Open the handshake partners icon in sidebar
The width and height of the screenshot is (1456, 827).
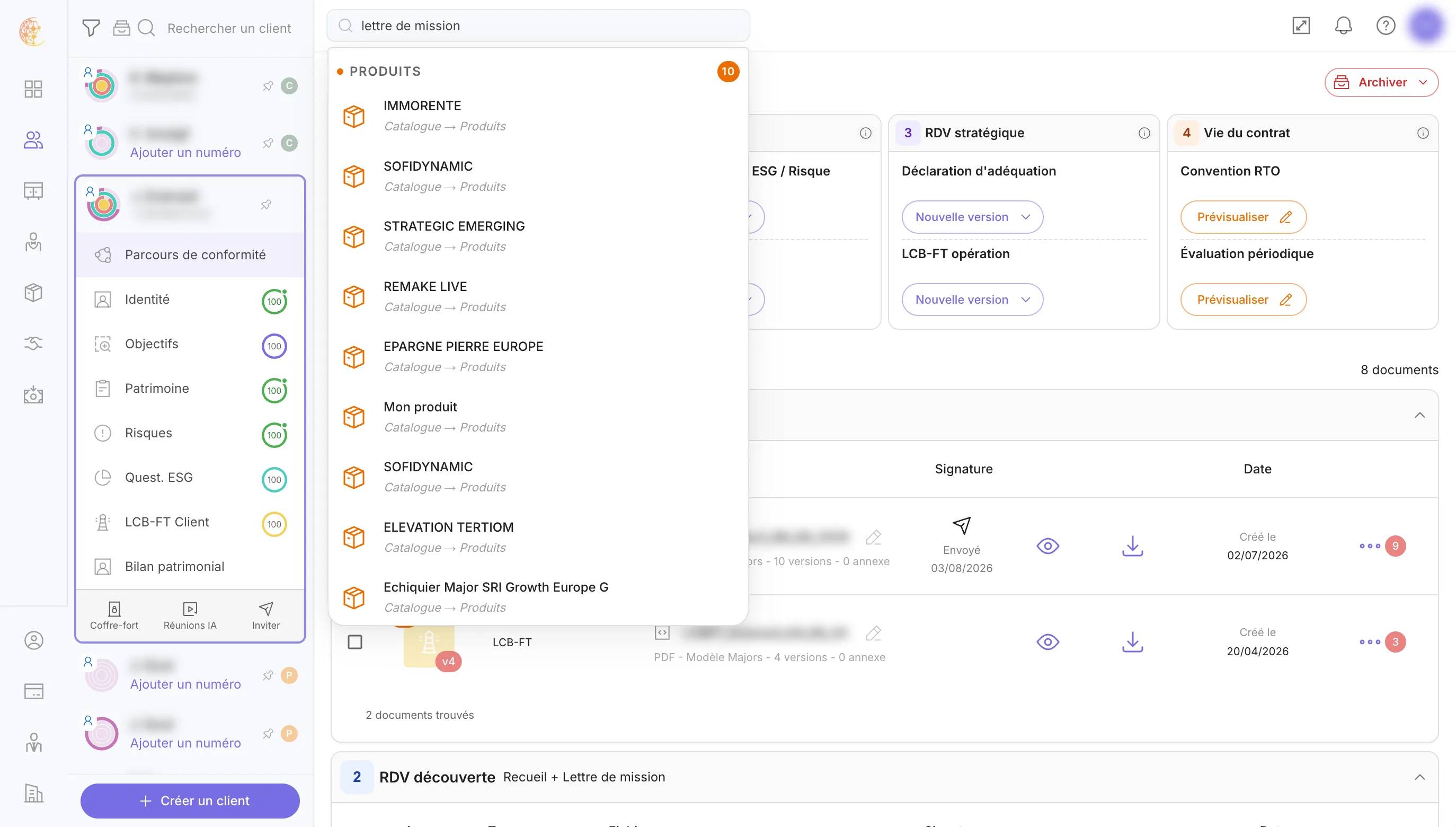(x=33, y=343)
